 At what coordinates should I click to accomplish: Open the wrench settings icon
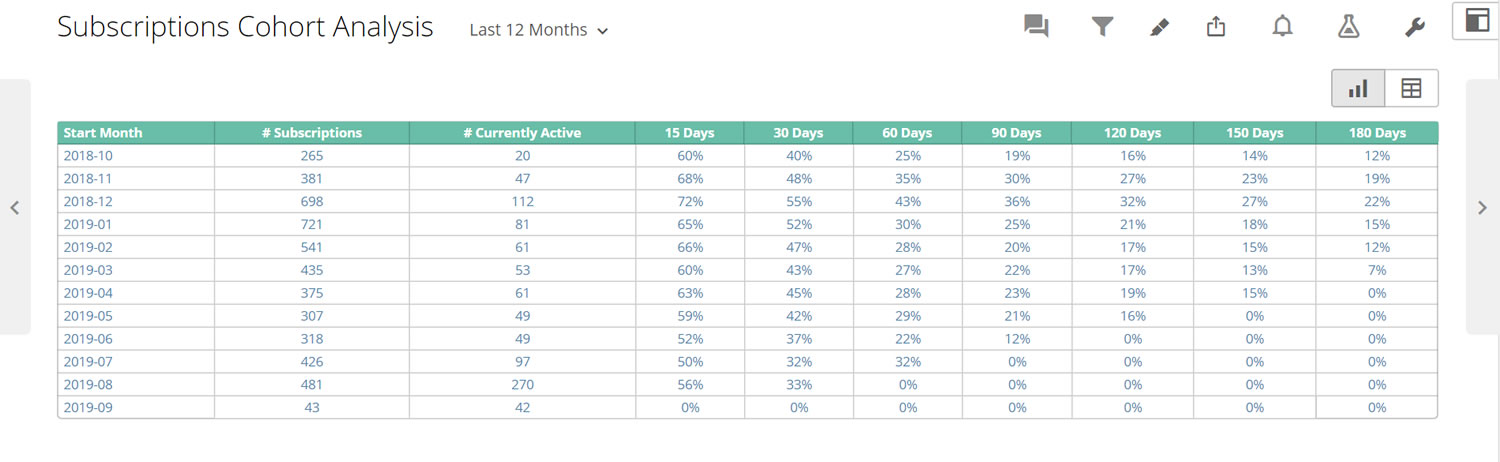[x=1414, y=27]
